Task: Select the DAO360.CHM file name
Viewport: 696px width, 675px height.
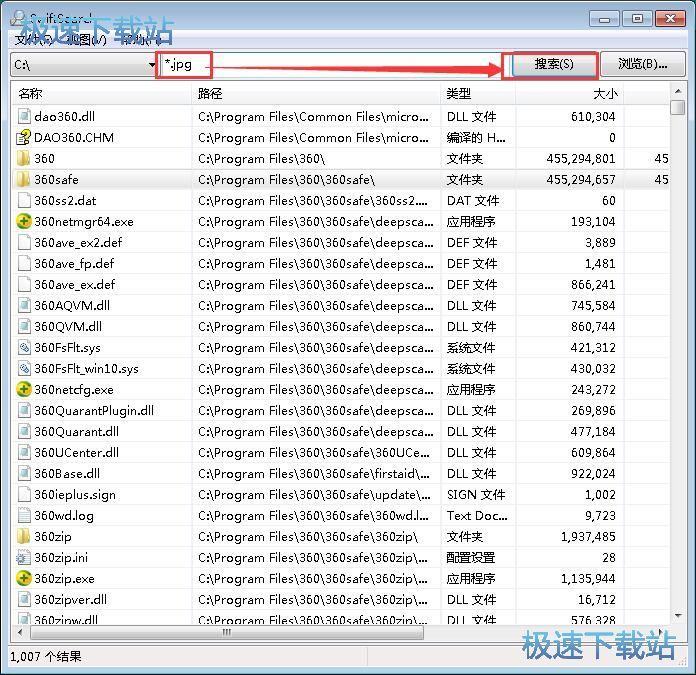Action: click(x=74, y=138)
